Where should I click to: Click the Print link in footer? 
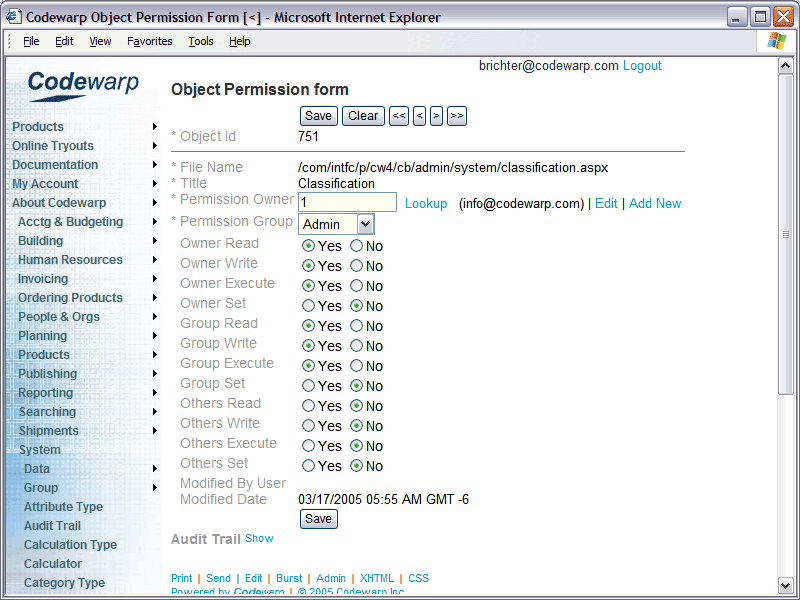click(x=182, y=578)
